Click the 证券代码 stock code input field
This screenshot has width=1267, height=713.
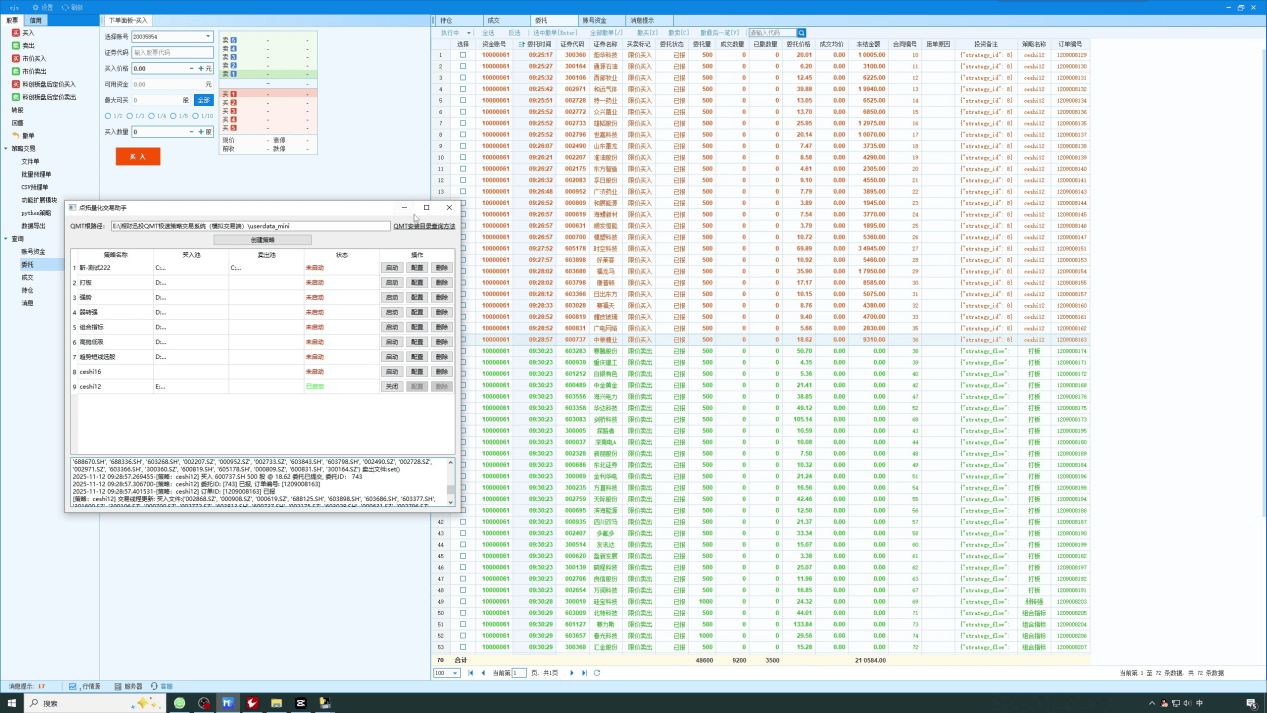(172, 53)
